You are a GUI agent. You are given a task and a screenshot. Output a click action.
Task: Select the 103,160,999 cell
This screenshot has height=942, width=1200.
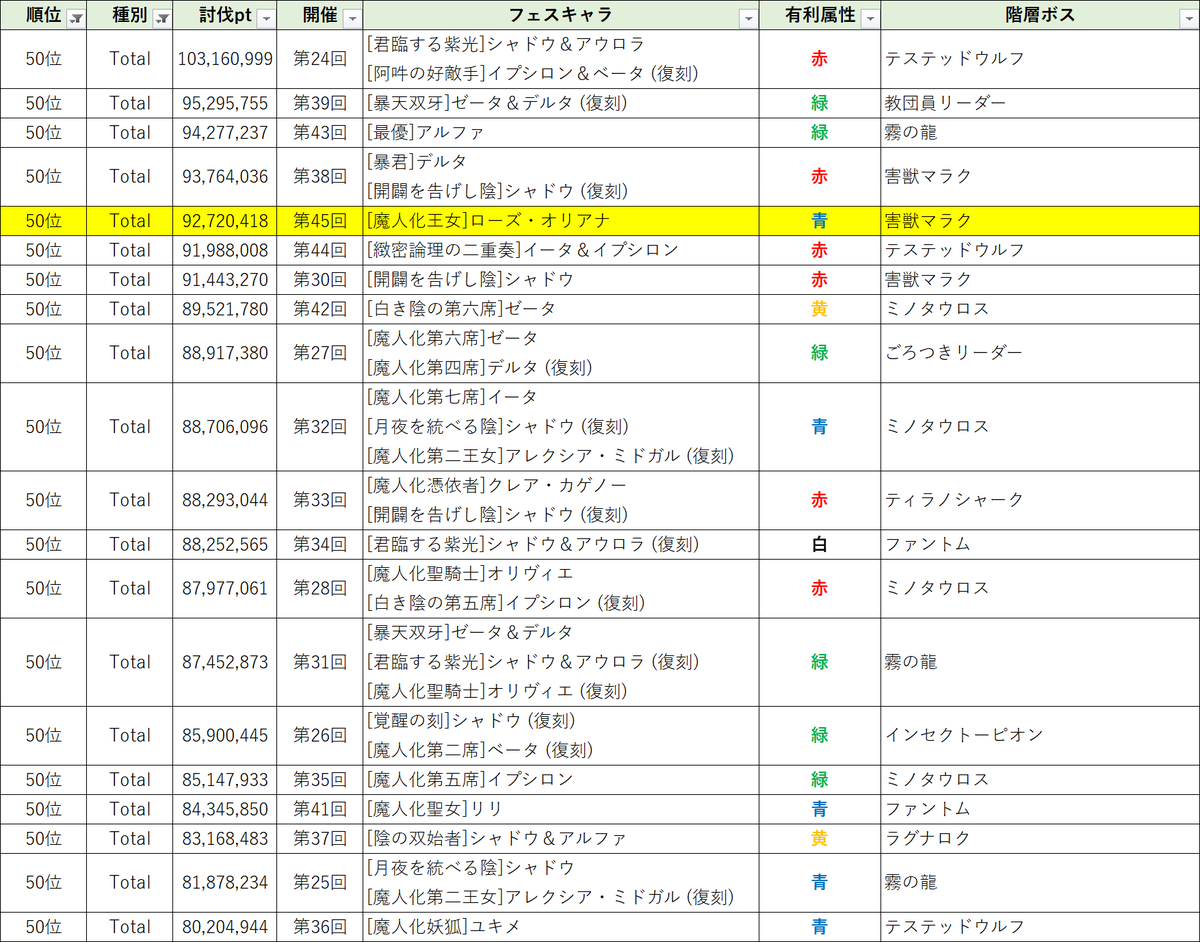coord(224,59)
